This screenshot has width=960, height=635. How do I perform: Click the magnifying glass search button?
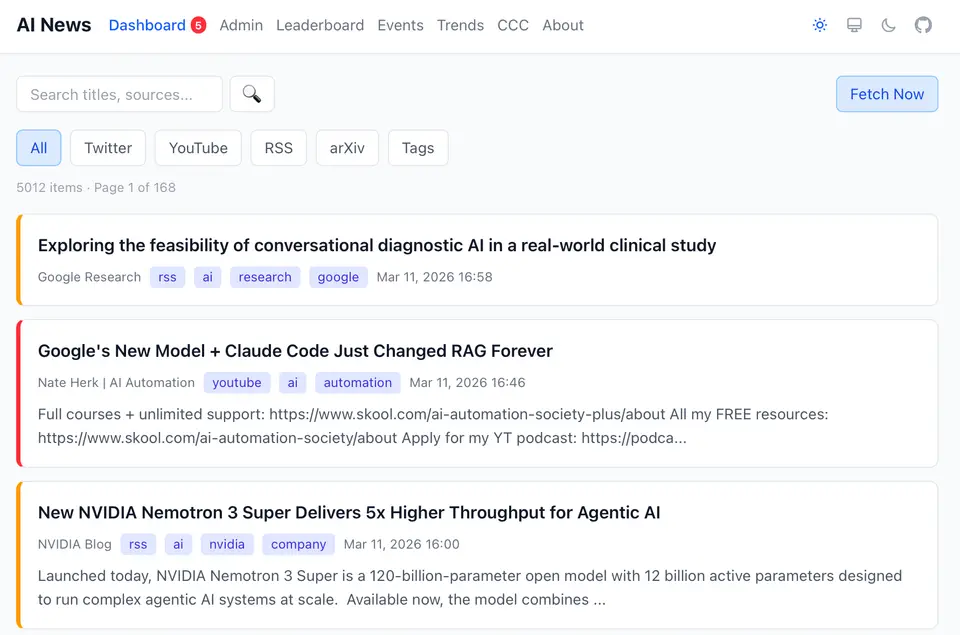coord(252,94)
